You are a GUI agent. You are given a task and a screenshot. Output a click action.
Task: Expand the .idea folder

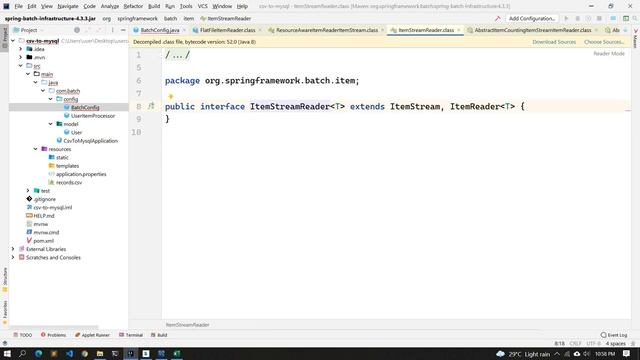pos(21,49)
